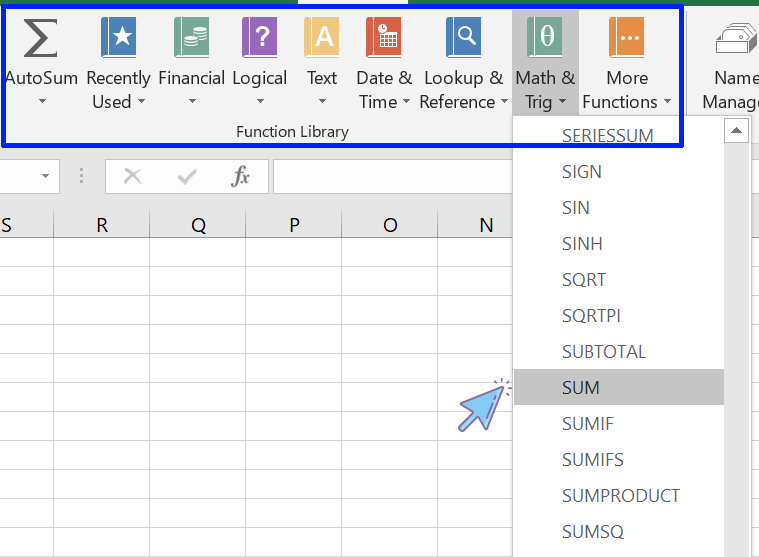Expand the More Functions dropdown arrow

668,101
